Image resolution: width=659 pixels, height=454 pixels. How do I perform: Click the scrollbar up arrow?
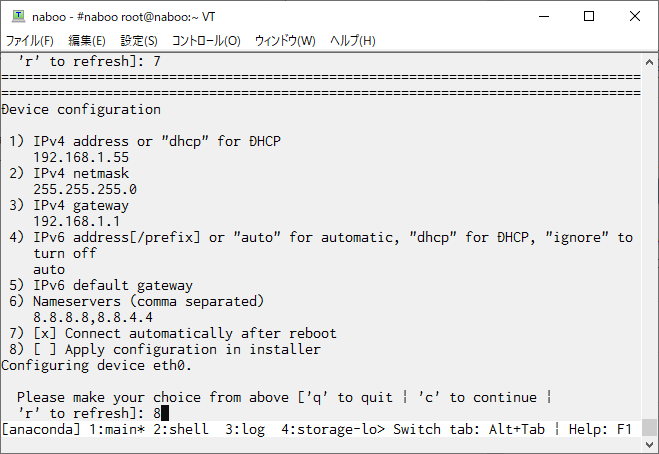point(649,63)
